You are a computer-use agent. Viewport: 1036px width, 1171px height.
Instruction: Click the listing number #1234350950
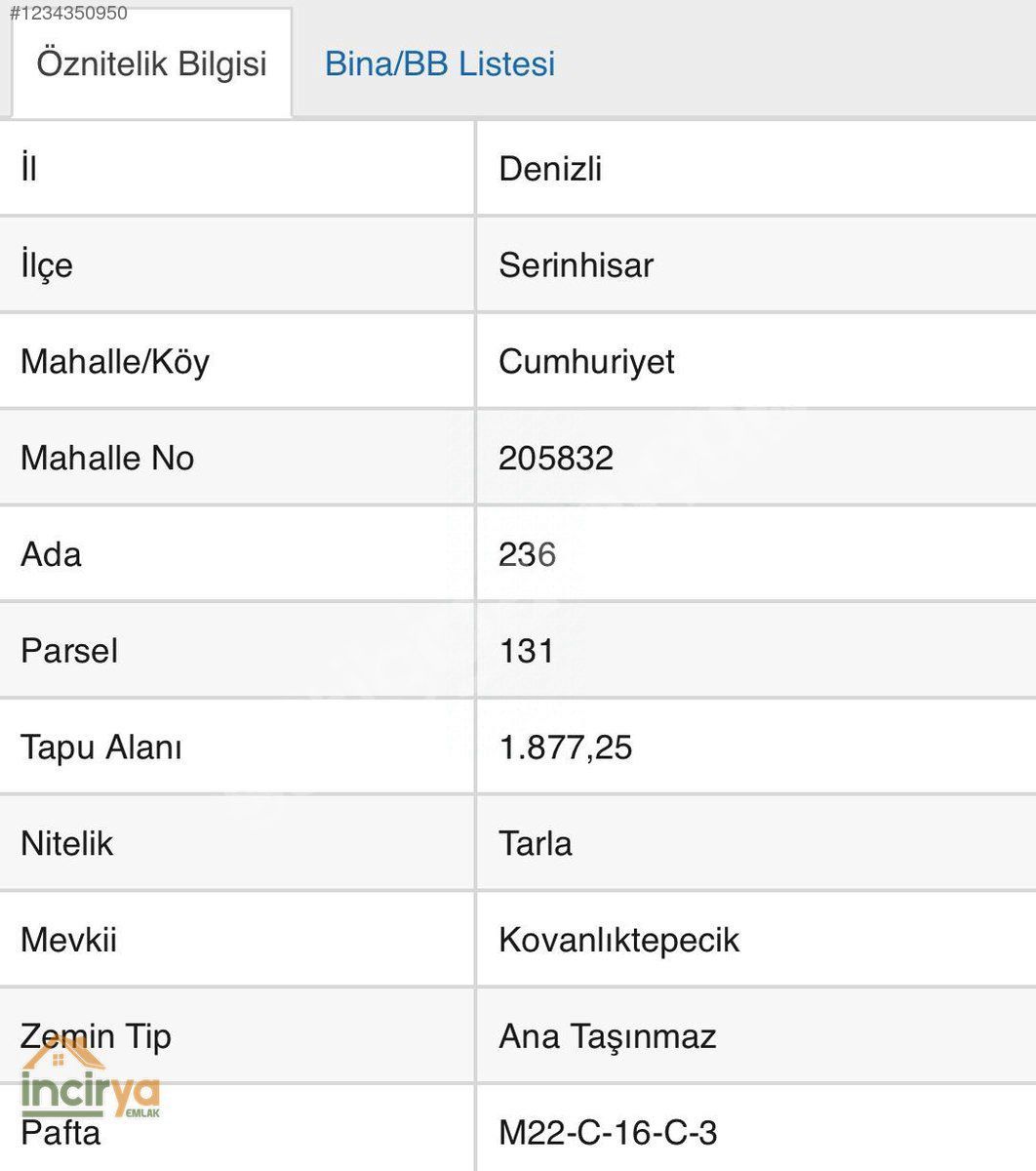coord(68,14)
